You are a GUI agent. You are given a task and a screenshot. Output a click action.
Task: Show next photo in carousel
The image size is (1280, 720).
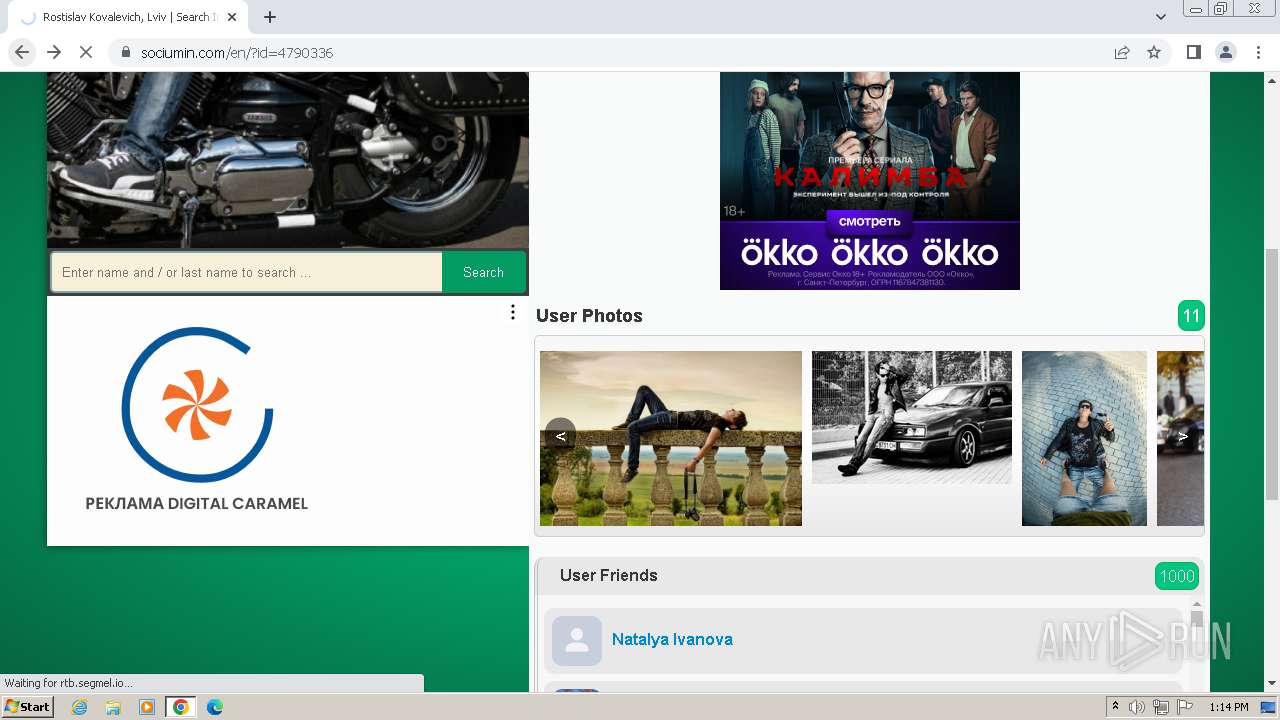[1183, 435]
